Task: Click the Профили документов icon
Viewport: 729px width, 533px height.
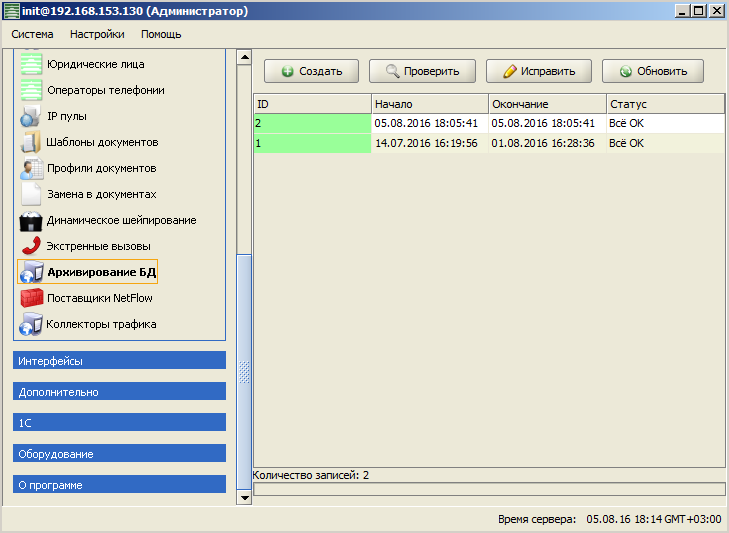Action: pyautogui.click(x=31, y=168)
